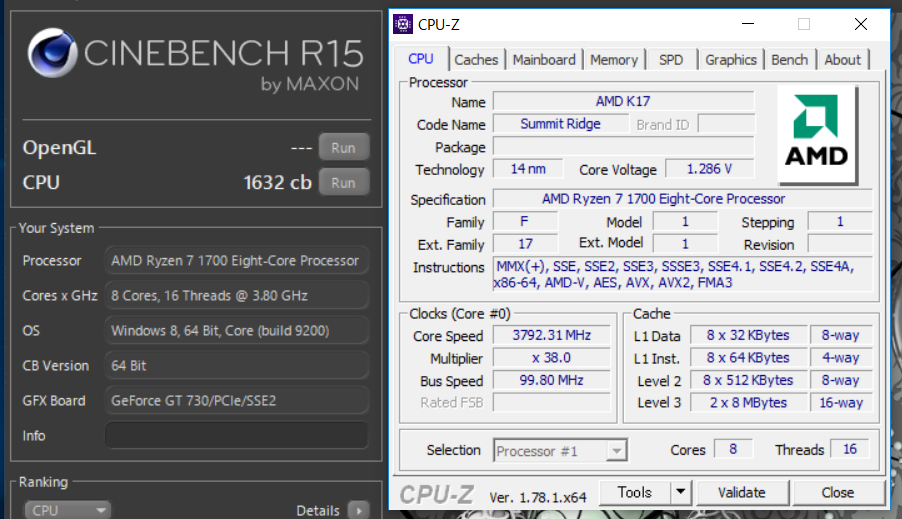Click the Instructions list text
Image resolution: width=902 pixels, height=519 pixels.
(x=683, y=274)
